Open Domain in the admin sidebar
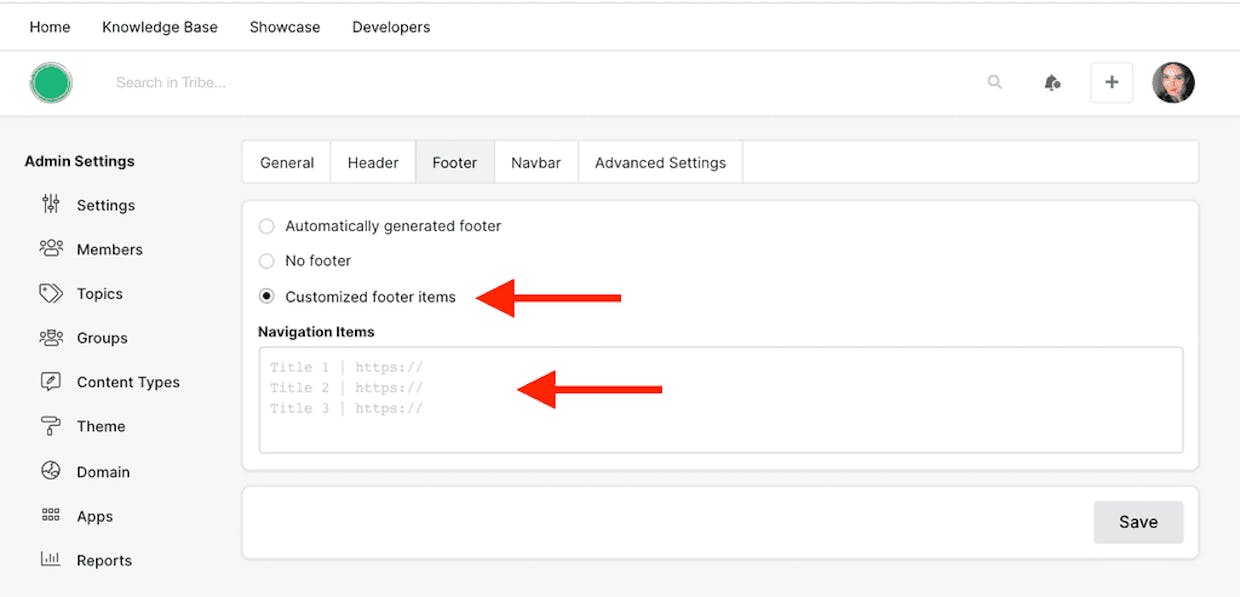 pyautogui.click(x=103, y=472)
